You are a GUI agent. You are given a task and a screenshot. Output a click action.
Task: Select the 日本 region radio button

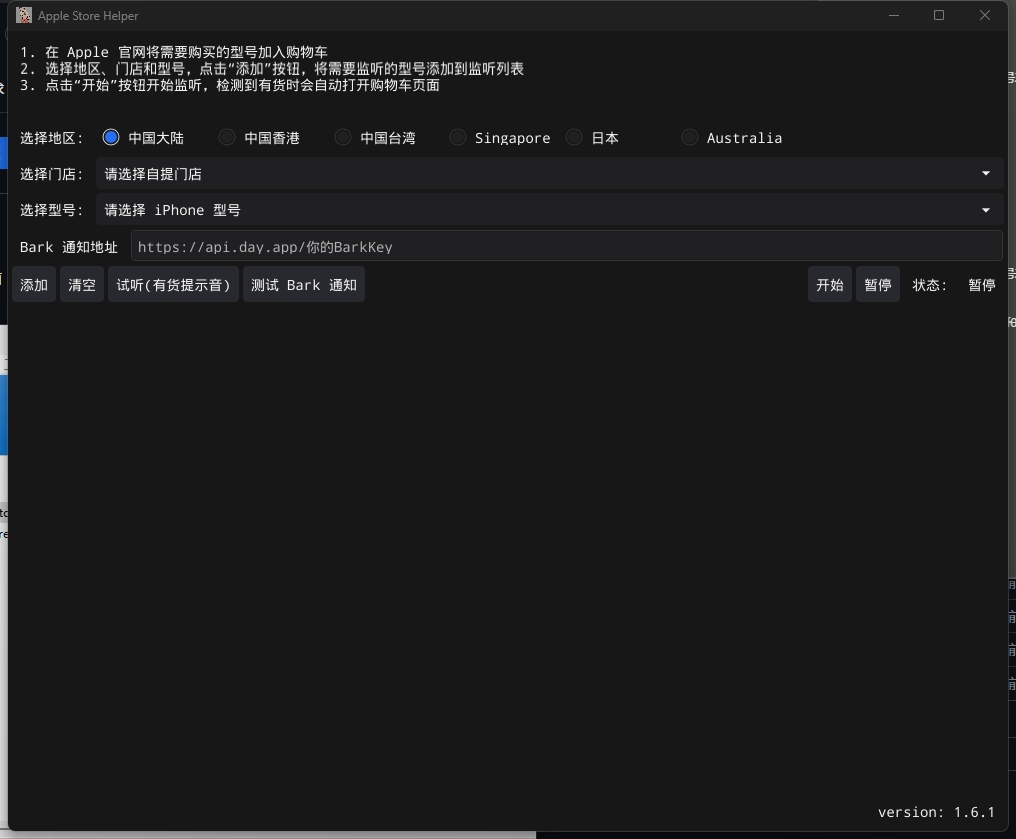pos(573,137)
